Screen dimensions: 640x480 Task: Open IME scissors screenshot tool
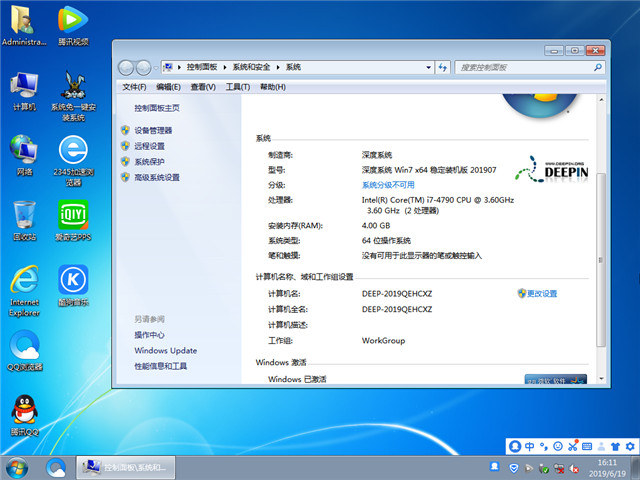(573, 446)
